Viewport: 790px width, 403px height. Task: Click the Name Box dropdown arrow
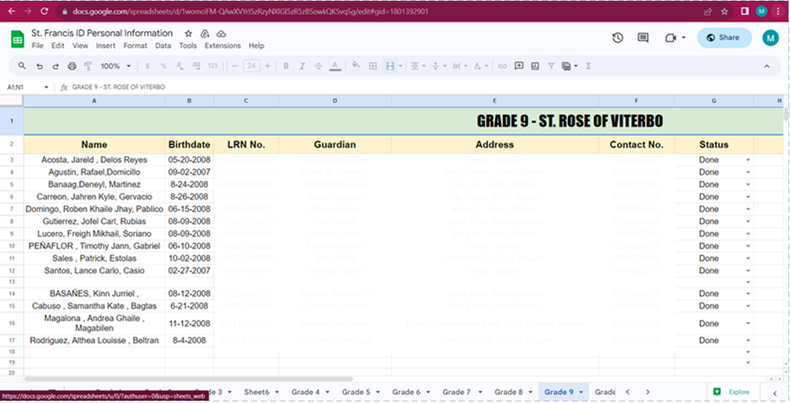coord(46,87)
